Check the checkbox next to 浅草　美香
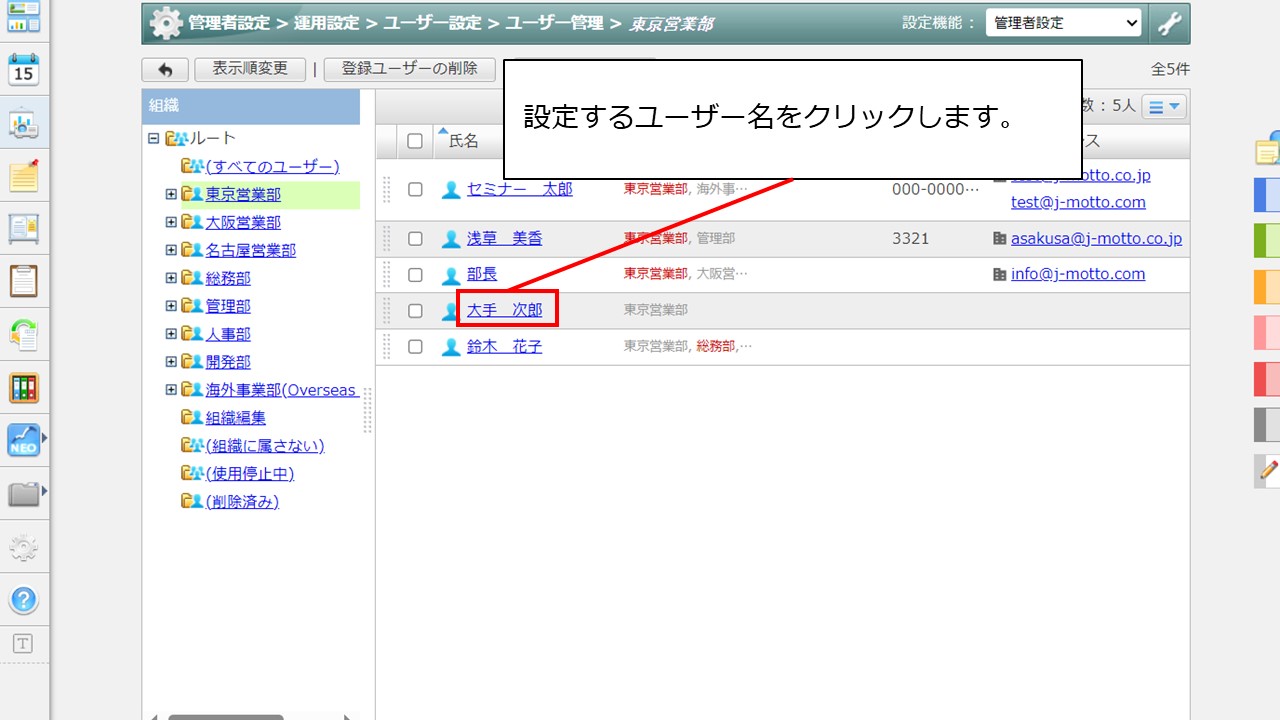Screen dimensions: 1280x720 pos(415,238)
